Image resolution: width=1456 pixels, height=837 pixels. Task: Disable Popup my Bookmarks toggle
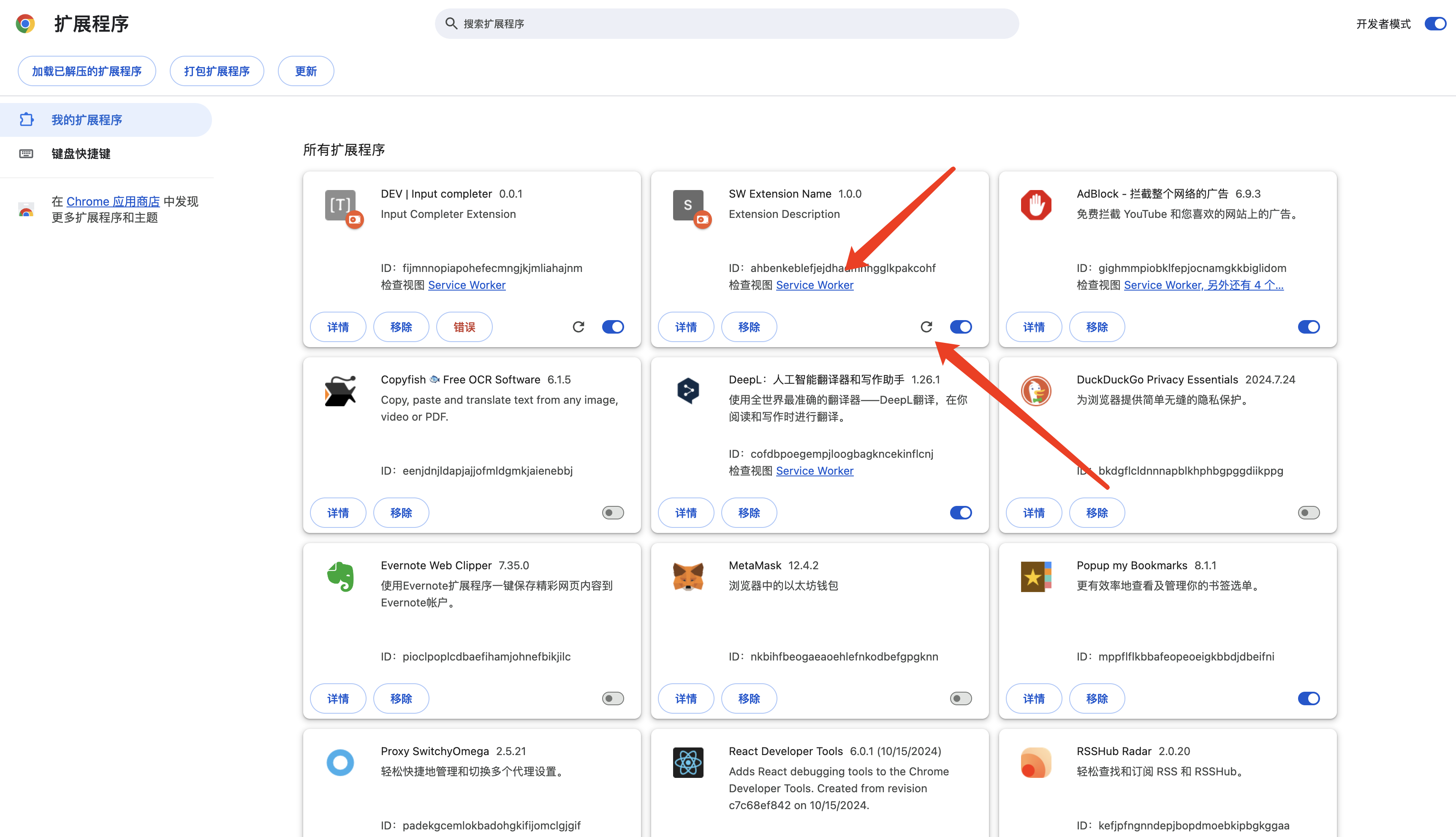click(x=1309, y=698)
